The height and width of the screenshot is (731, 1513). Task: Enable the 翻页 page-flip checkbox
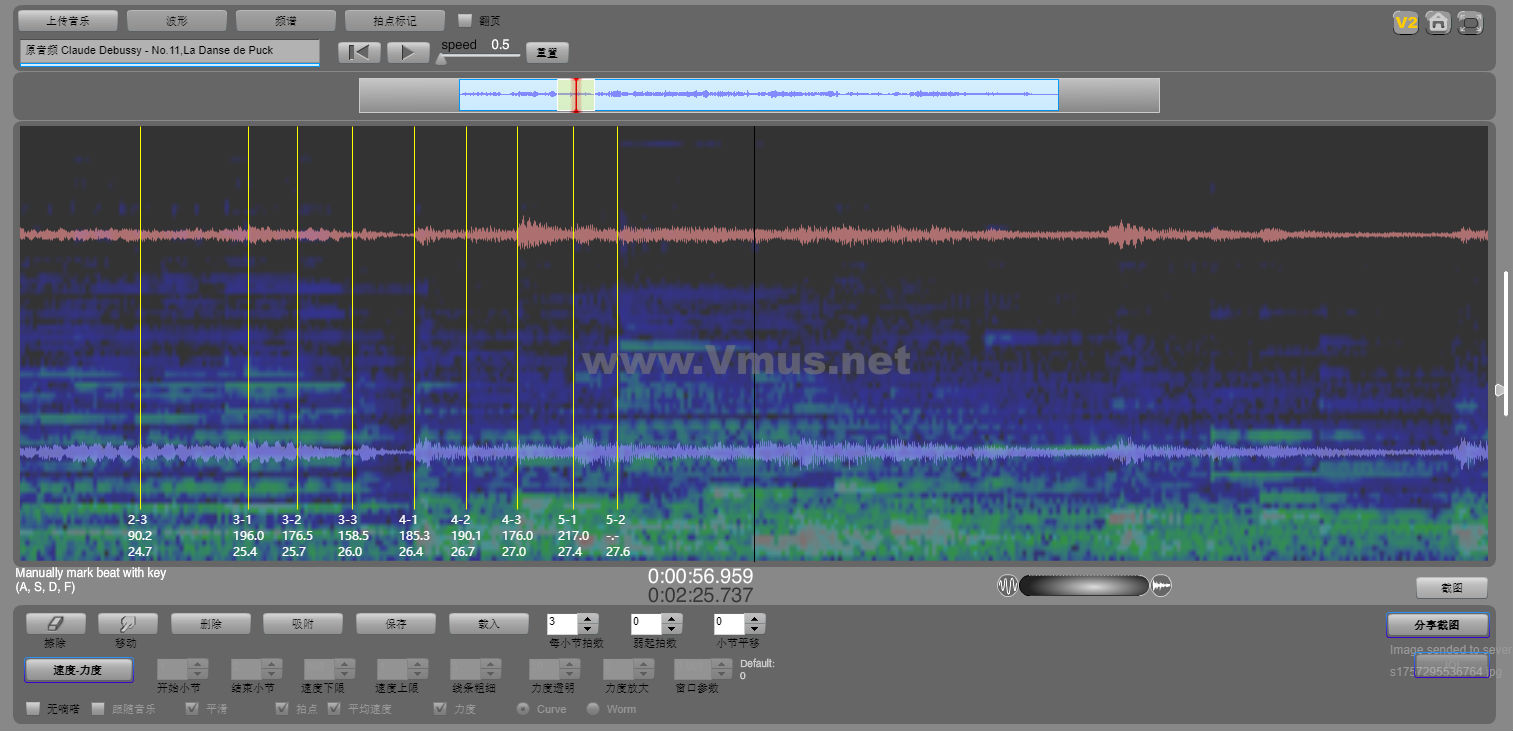[465, 20]
